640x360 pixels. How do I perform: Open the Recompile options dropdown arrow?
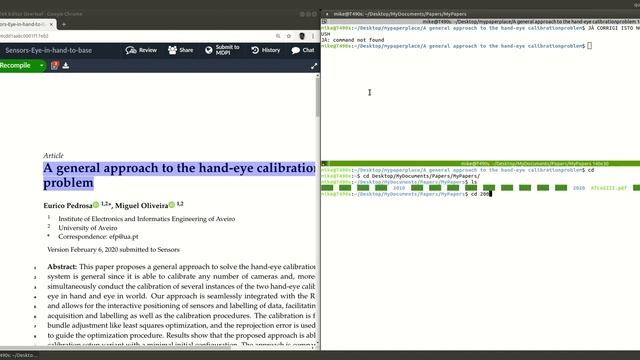pos(42,66)
